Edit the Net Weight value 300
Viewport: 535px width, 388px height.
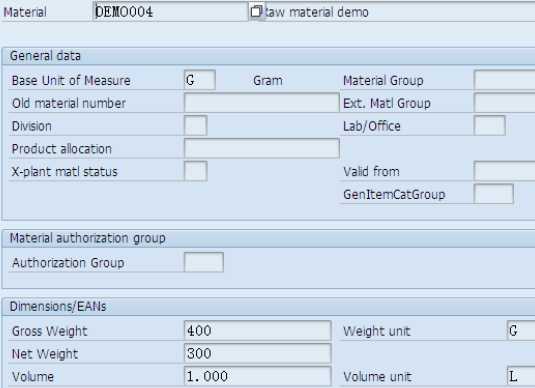258,353
